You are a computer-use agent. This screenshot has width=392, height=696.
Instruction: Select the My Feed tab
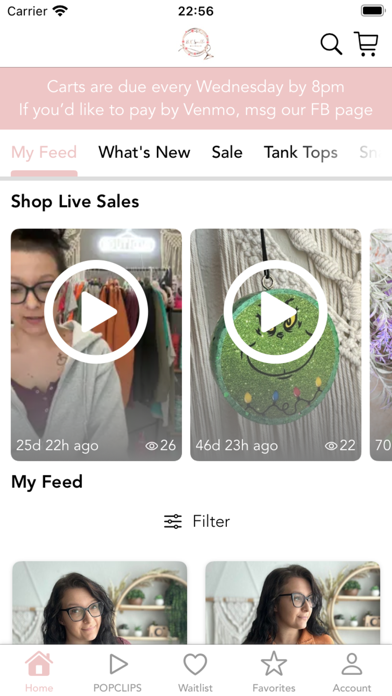tap(44, 153)
